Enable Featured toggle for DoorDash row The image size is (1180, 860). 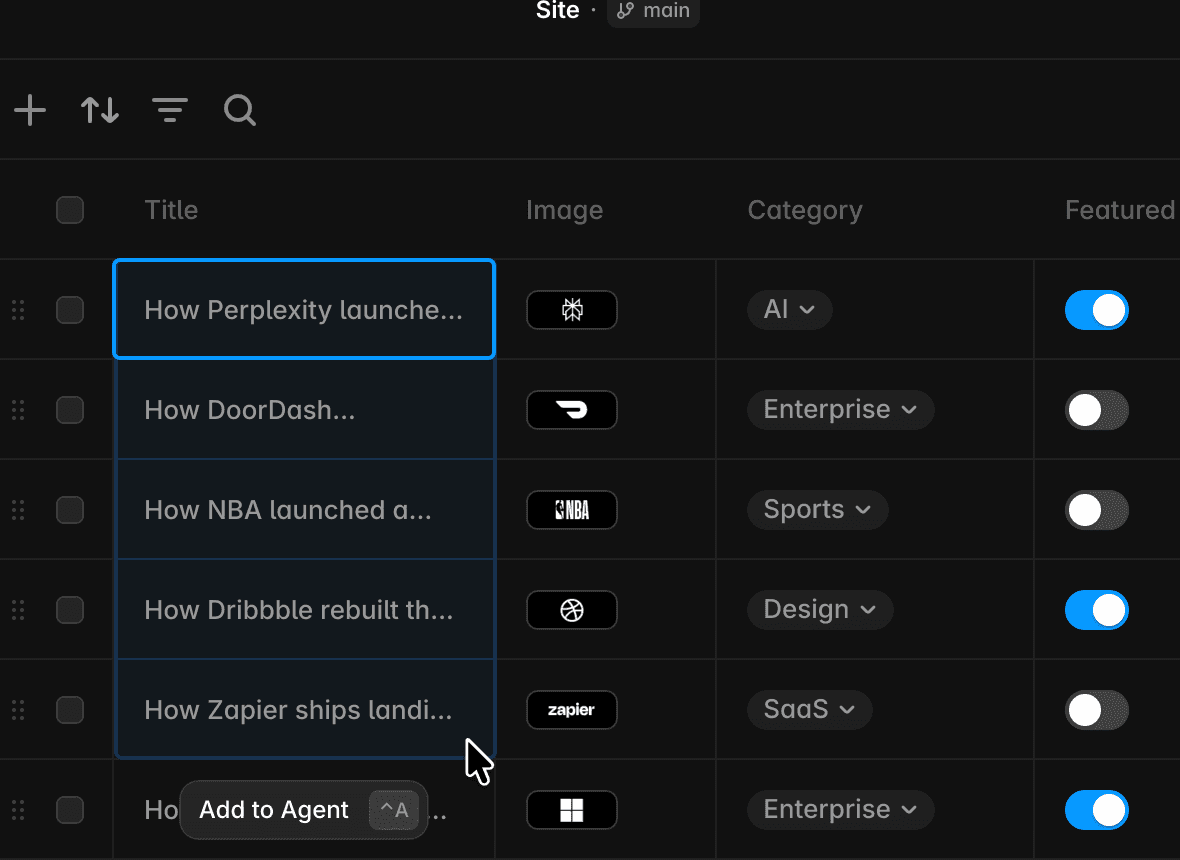click(1096, 410)
